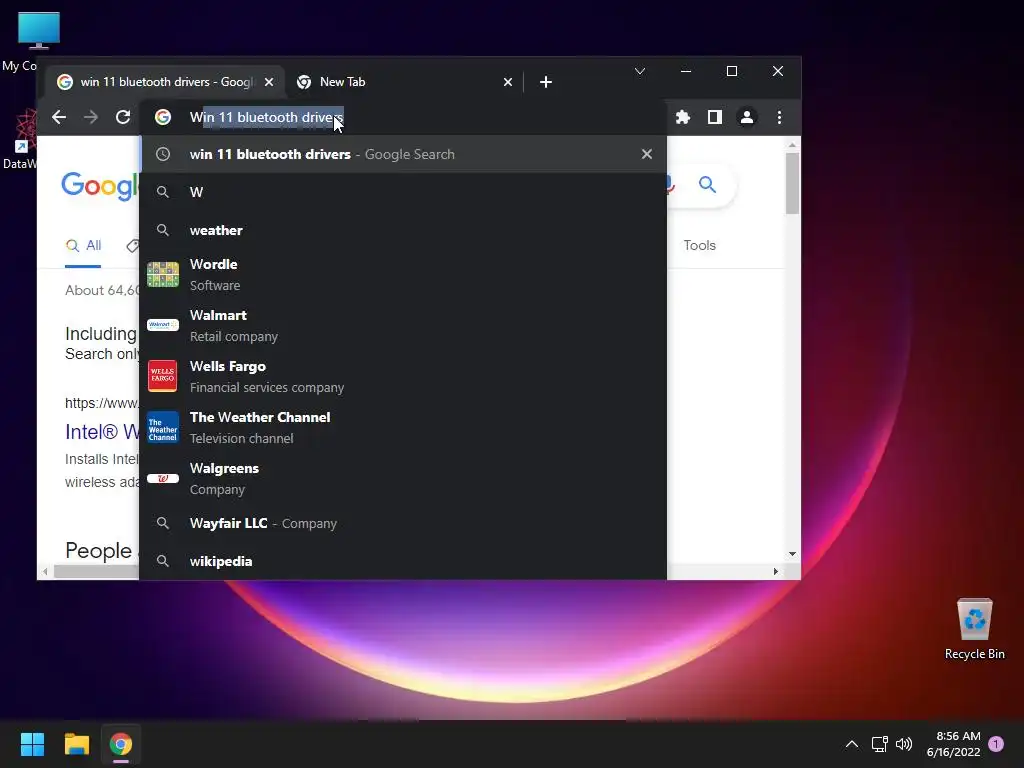Choose the 'W' search suggestion
Screen dimensions: 1024x768
pyautogui.click(x=404, y=192)
